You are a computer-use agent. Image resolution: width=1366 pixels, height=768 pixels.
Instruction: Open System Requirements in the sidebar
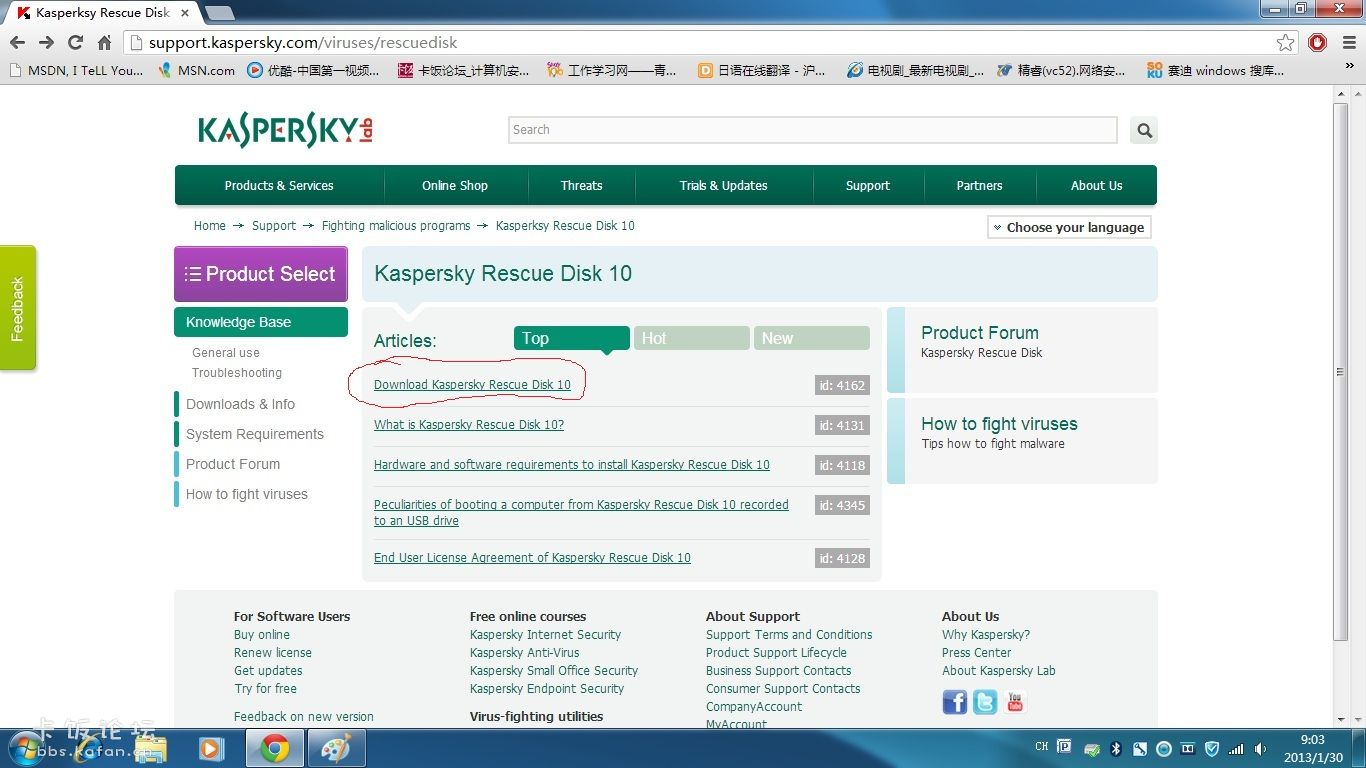[255, 434]
